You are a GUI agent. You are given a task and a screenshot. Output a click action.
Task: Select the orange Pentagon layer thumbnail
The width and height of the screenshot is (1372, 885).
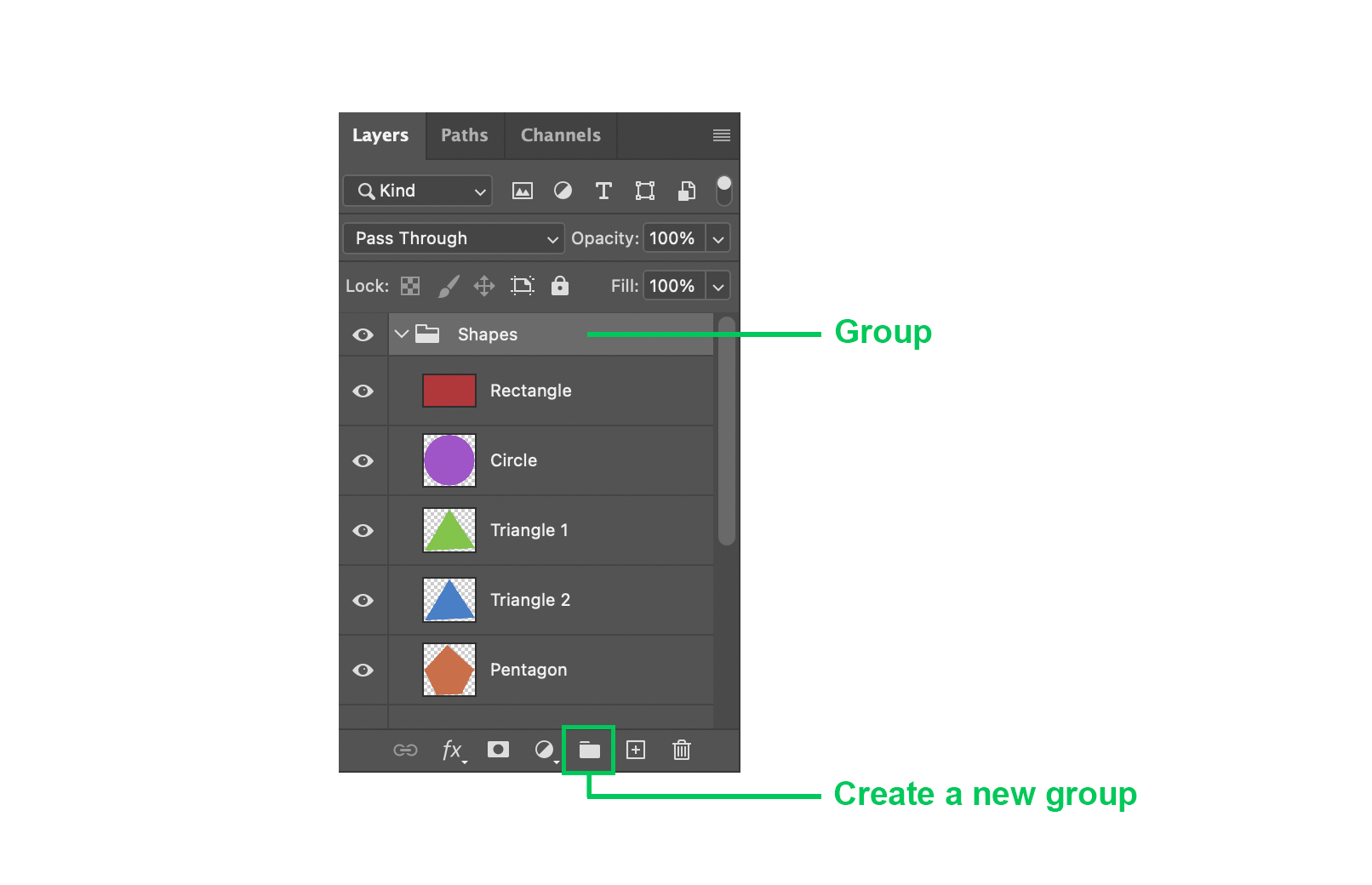point(449,670)
